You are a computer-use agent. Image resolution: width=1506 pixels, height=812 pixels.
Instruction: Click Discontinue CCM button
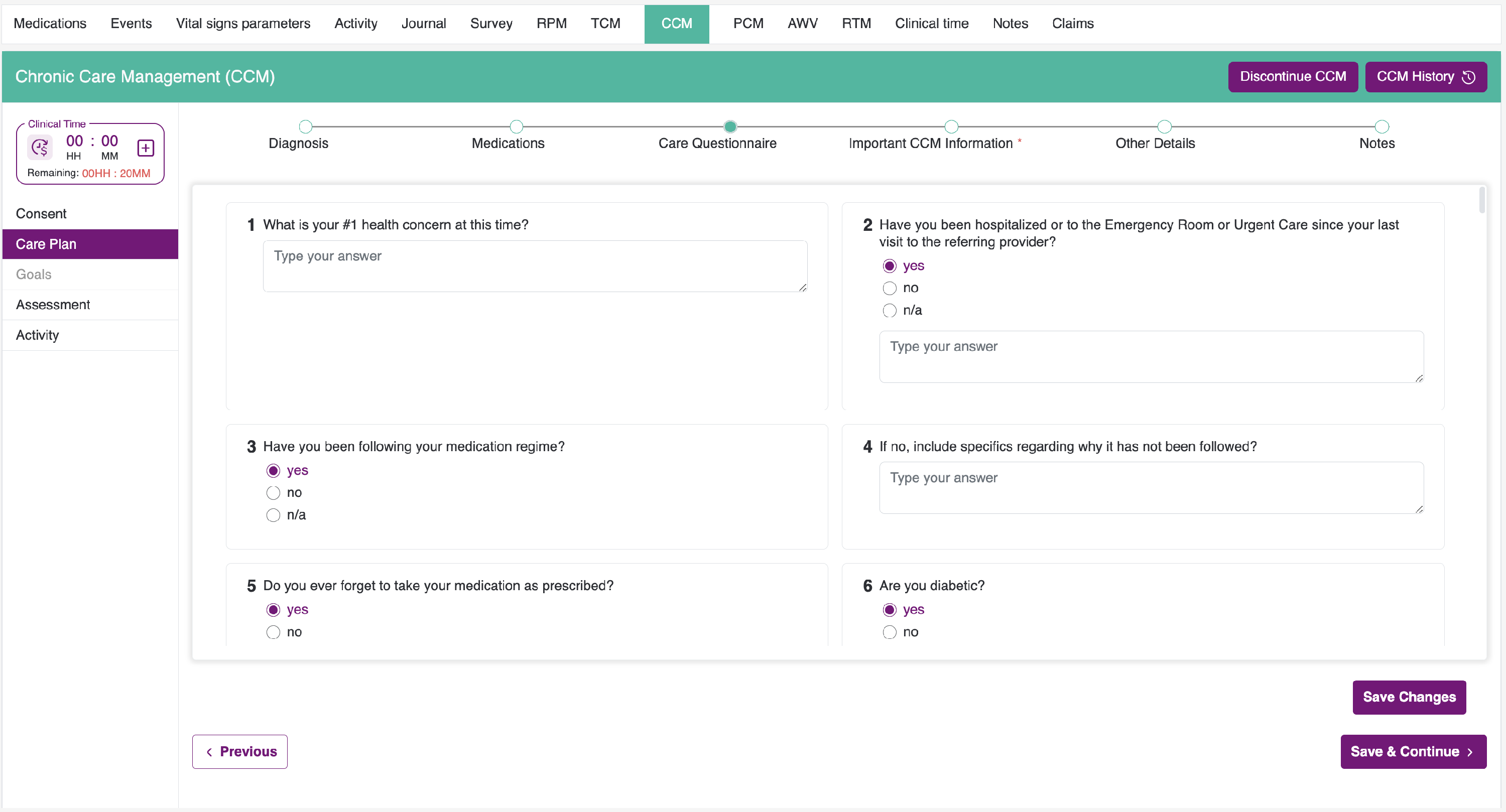pyautogui.click(x=1292, y=77)
